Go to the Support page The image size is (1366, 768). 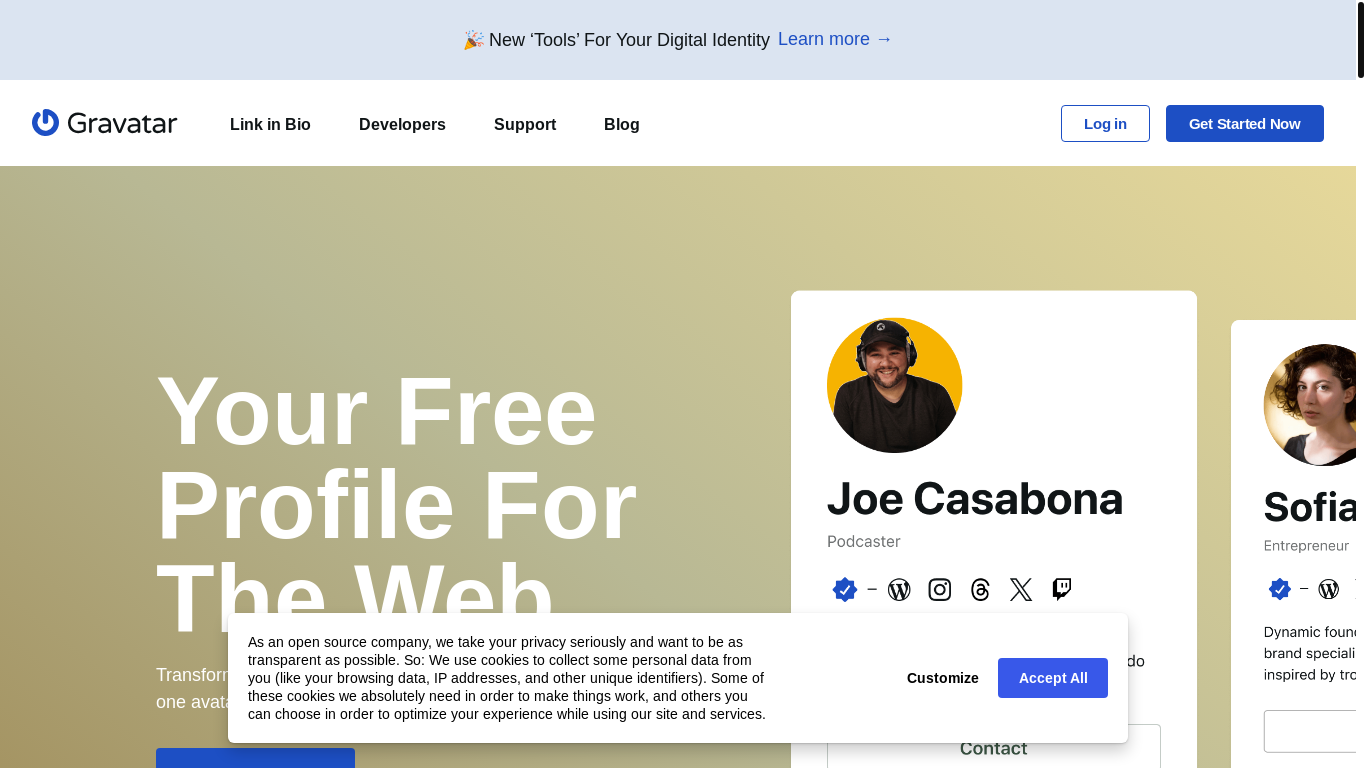tap(525, 124)
